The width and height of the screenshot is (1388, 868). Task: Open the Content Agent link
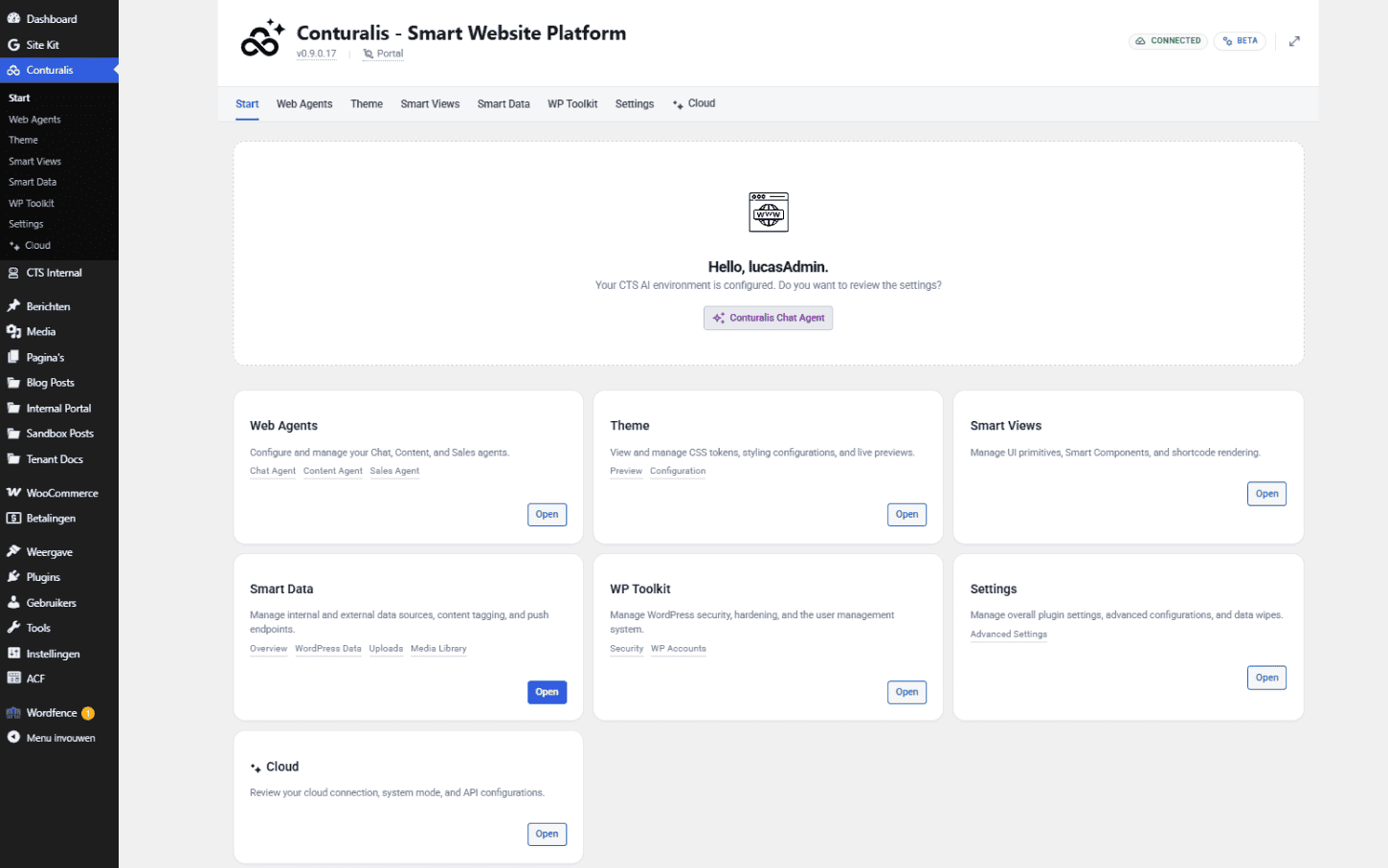coord(333,471)
